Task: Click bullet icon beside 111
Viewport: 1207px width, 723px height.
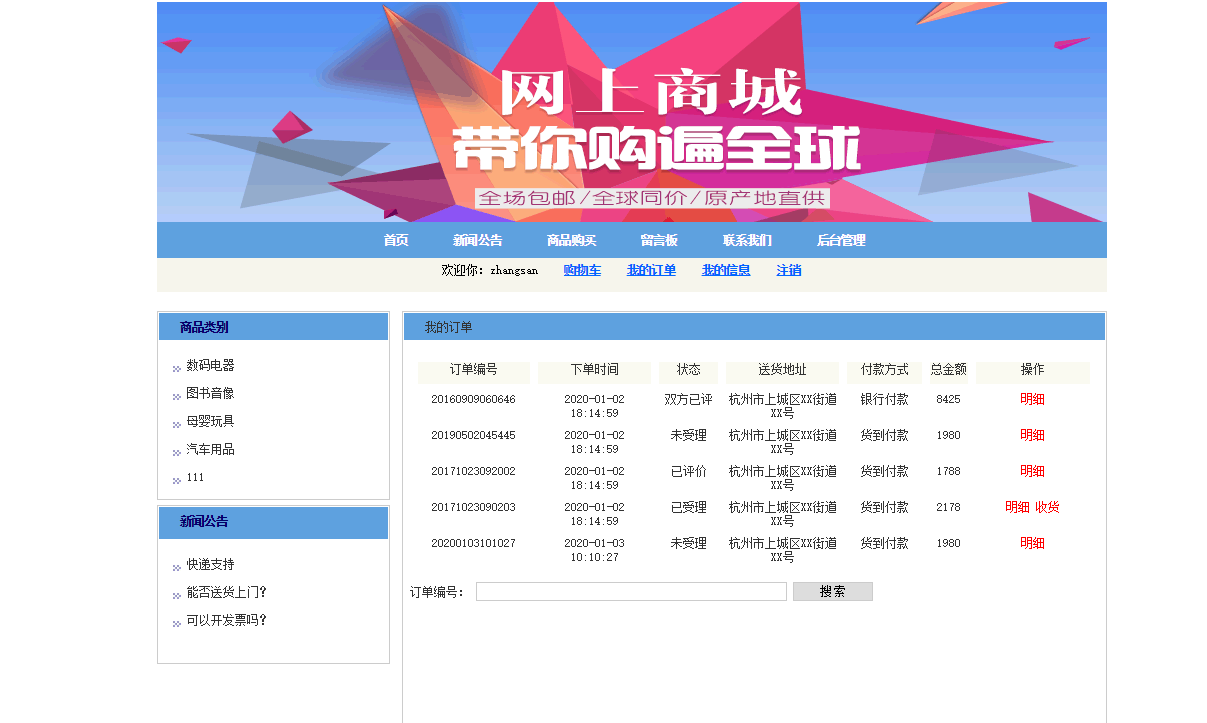Action: 177,481
